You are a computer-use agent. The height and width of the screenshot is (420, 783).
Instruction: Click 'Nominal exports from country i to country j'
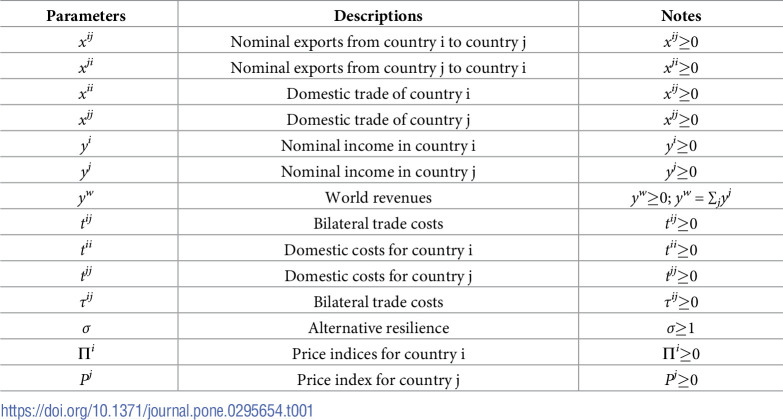click(378, 42)
